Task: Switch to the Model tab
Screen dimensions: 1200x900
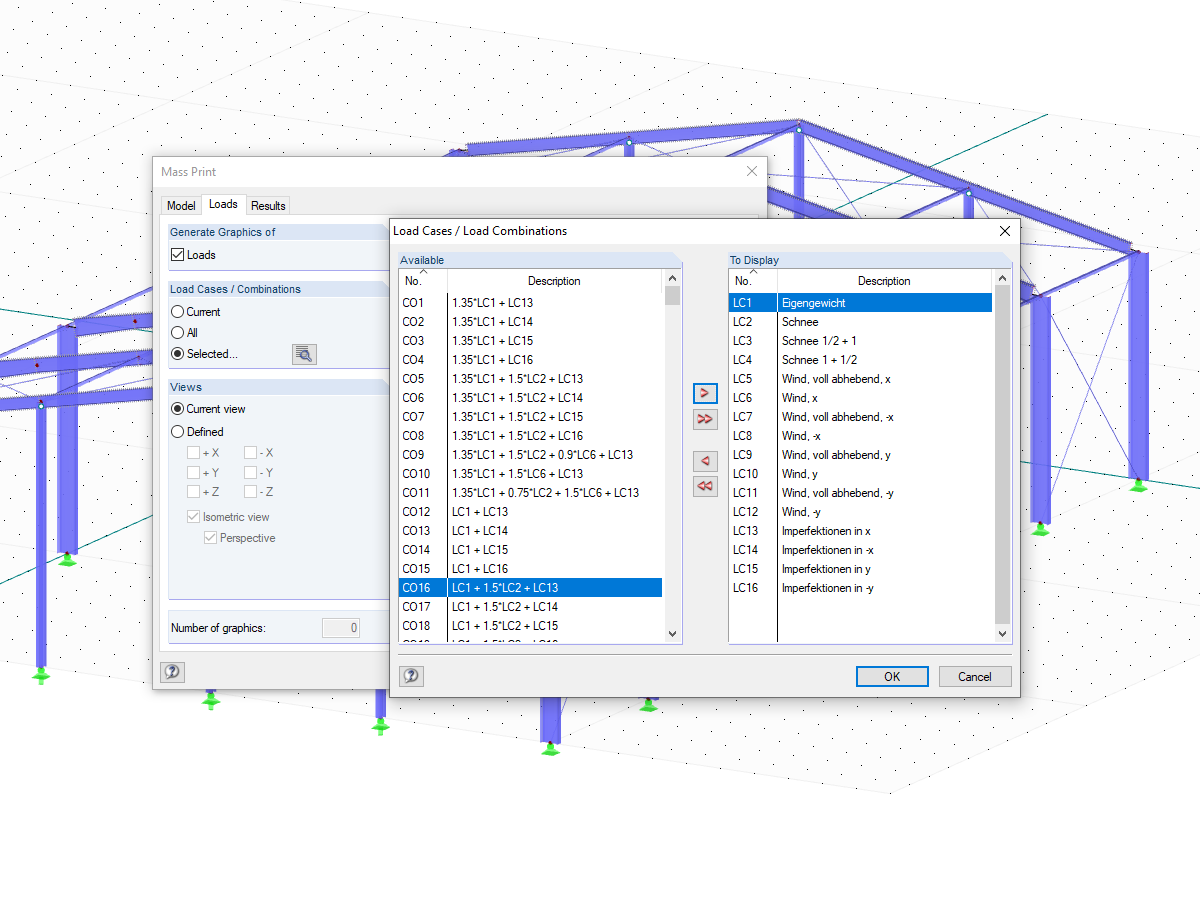Action: [181, 206]
